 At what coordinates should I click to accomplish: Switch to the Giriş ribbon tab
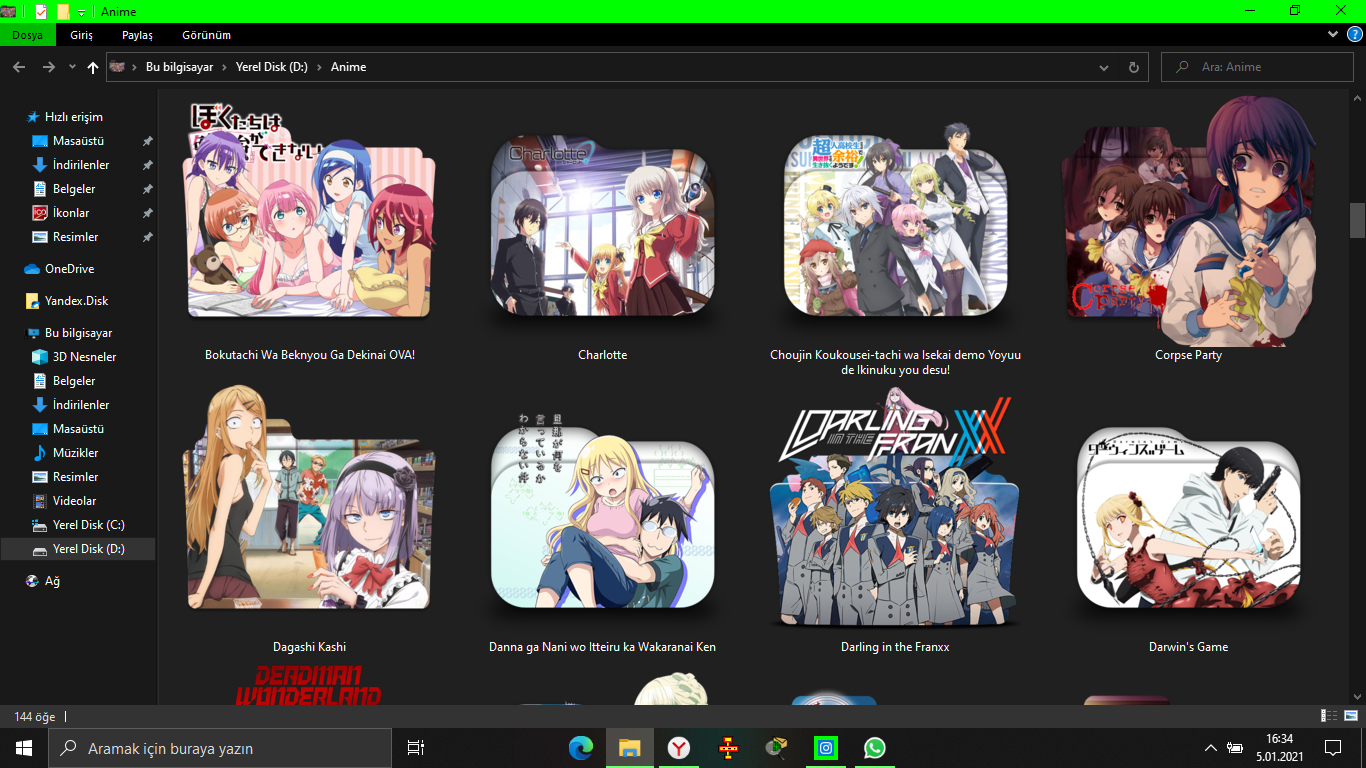point(81,35)
